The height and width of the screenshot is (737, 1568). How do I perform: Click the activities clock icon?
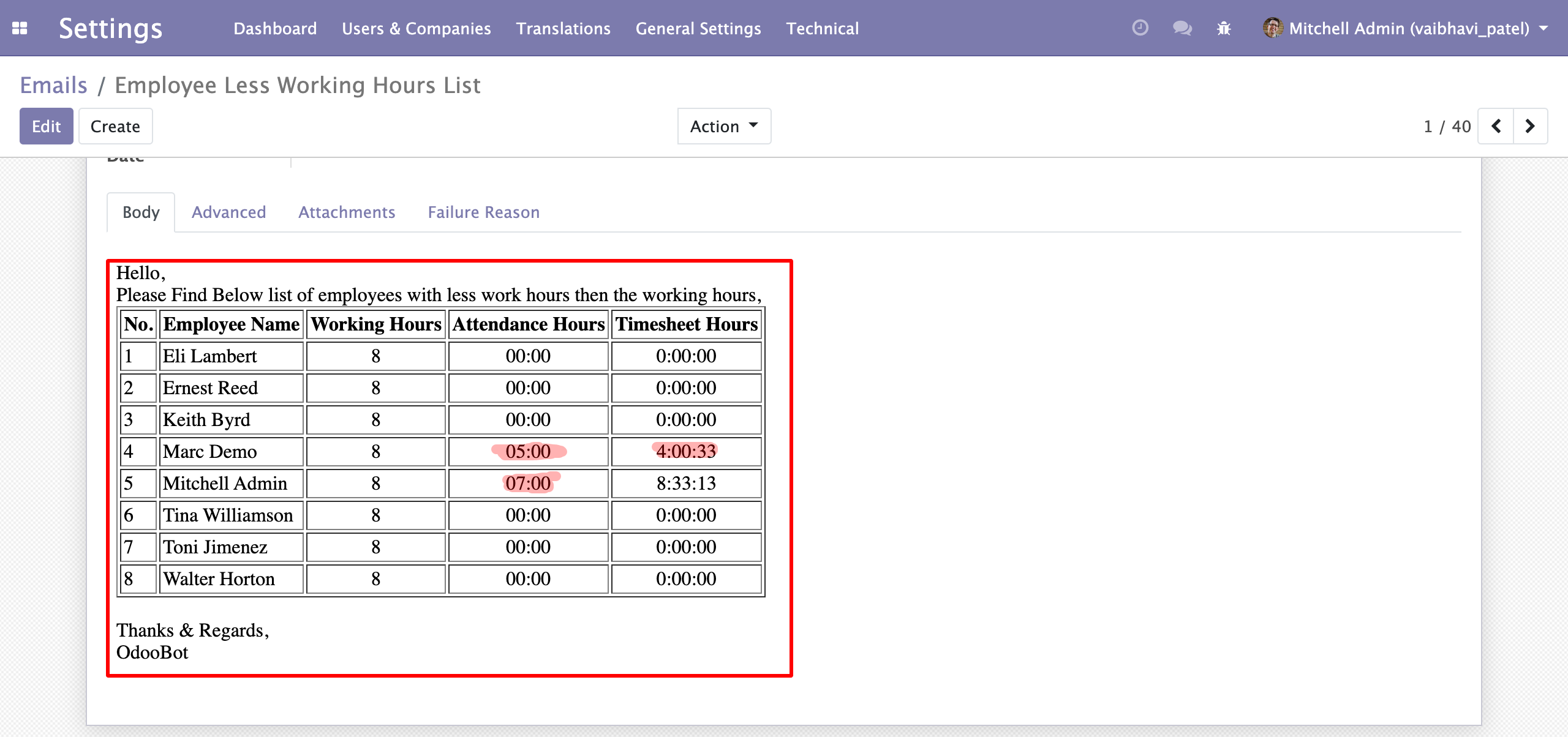[1140, 28]
